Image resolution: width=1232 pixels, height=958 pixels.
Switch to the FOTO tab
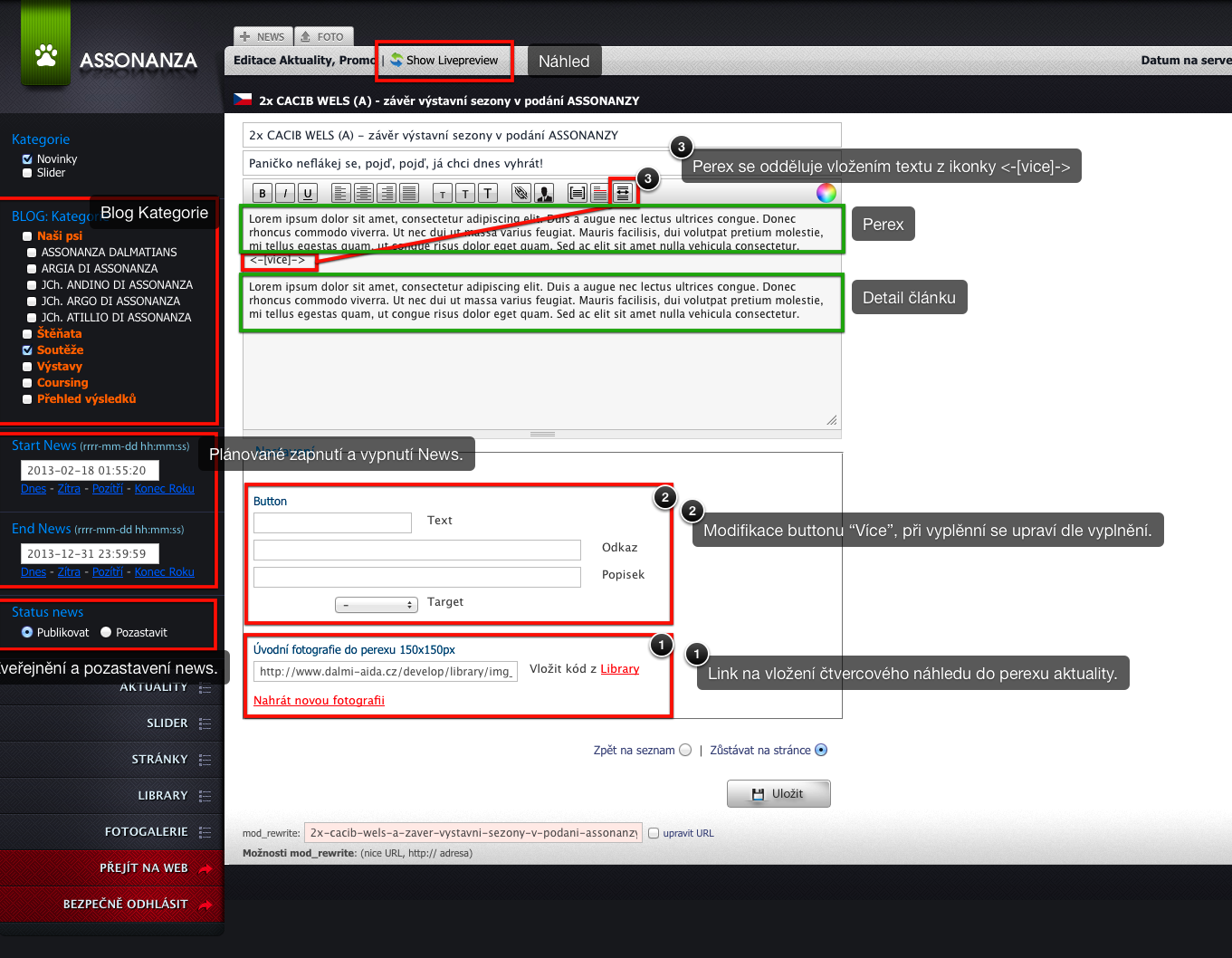323,36
